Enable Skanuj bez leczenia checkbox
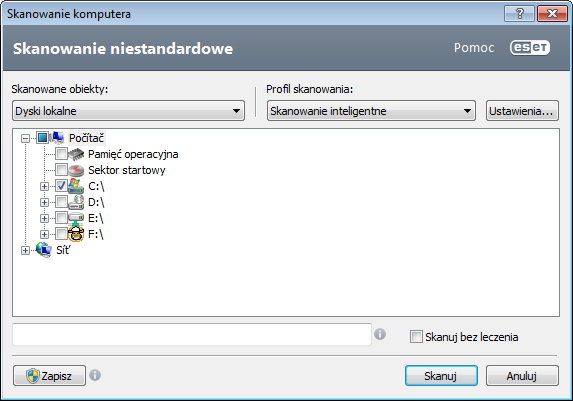The width and height of the screenshot is (573, 401). pyautogui.click(x=416, y=337)
